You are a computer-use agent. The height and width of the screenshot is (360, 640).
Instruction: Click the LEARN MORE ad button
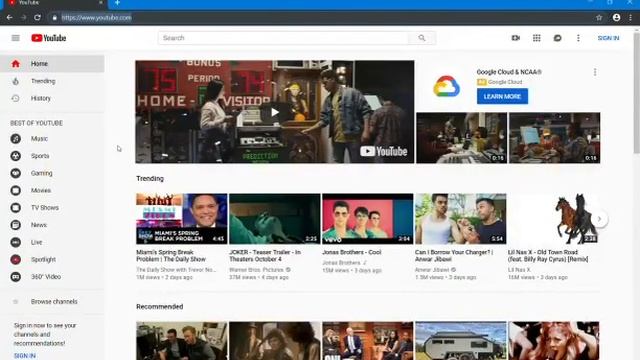(x=502, y=96)
